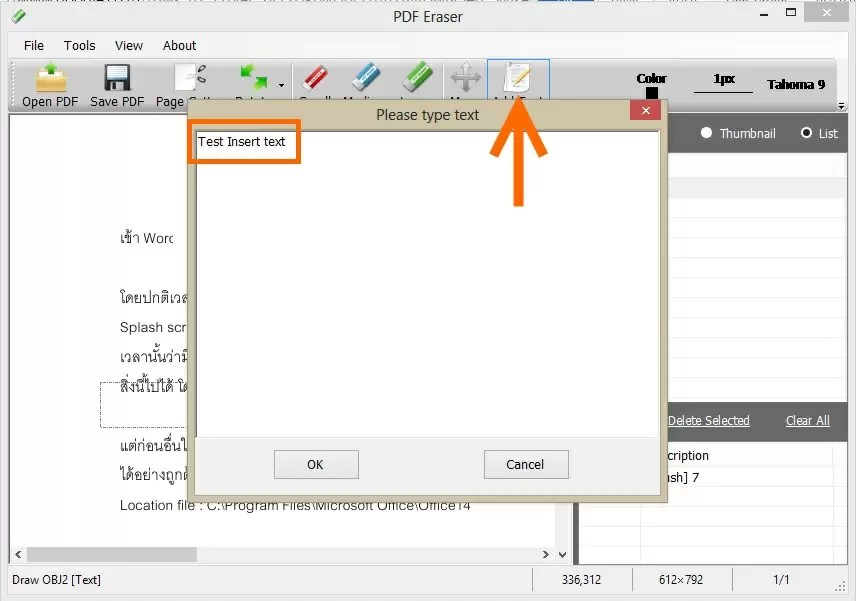
Task: Confirm text entry with OK button
Action: tap(316, 464)
